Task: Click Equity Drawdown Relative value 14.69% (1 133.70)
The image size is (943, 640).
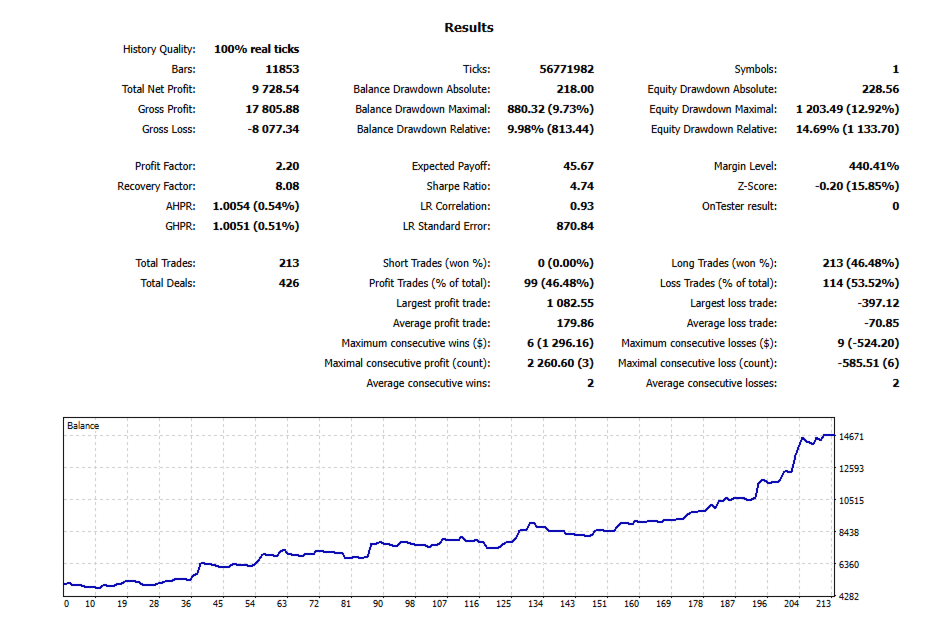Action: tap(847, 129)
